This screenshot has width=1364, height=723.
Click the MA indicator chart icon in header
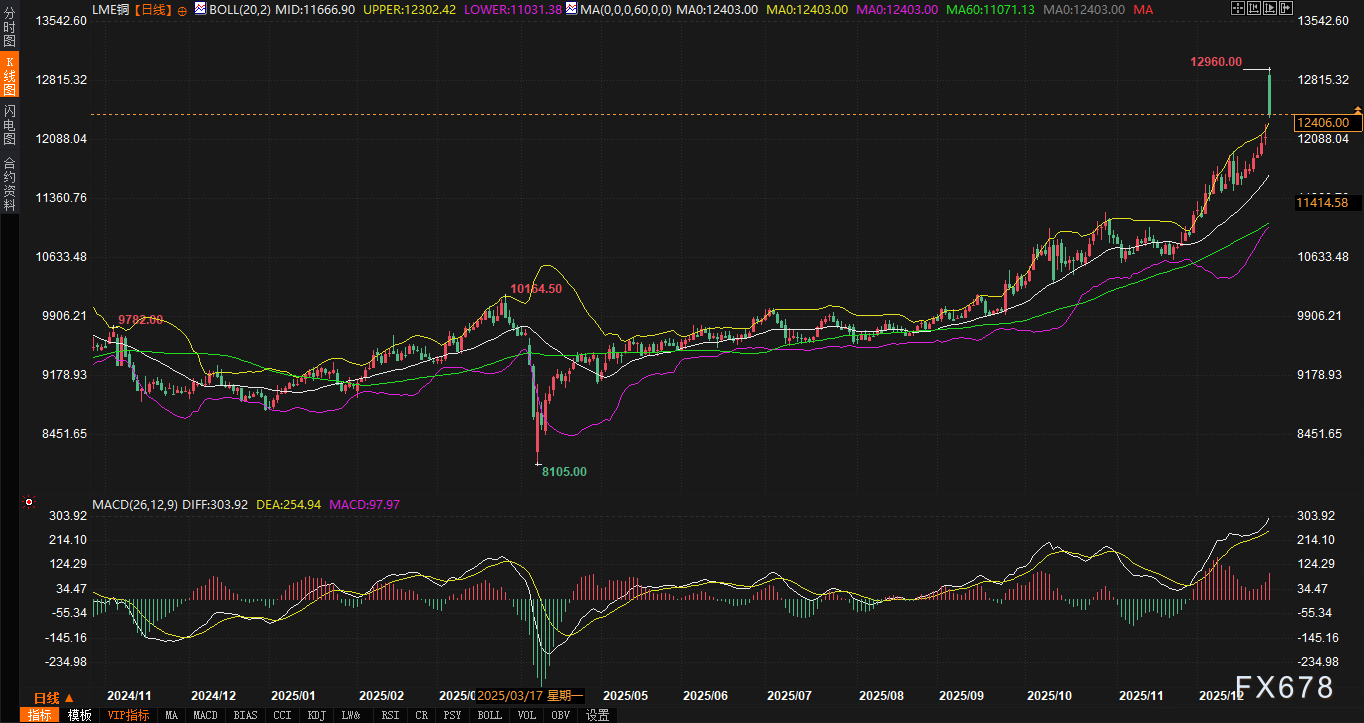571,9
